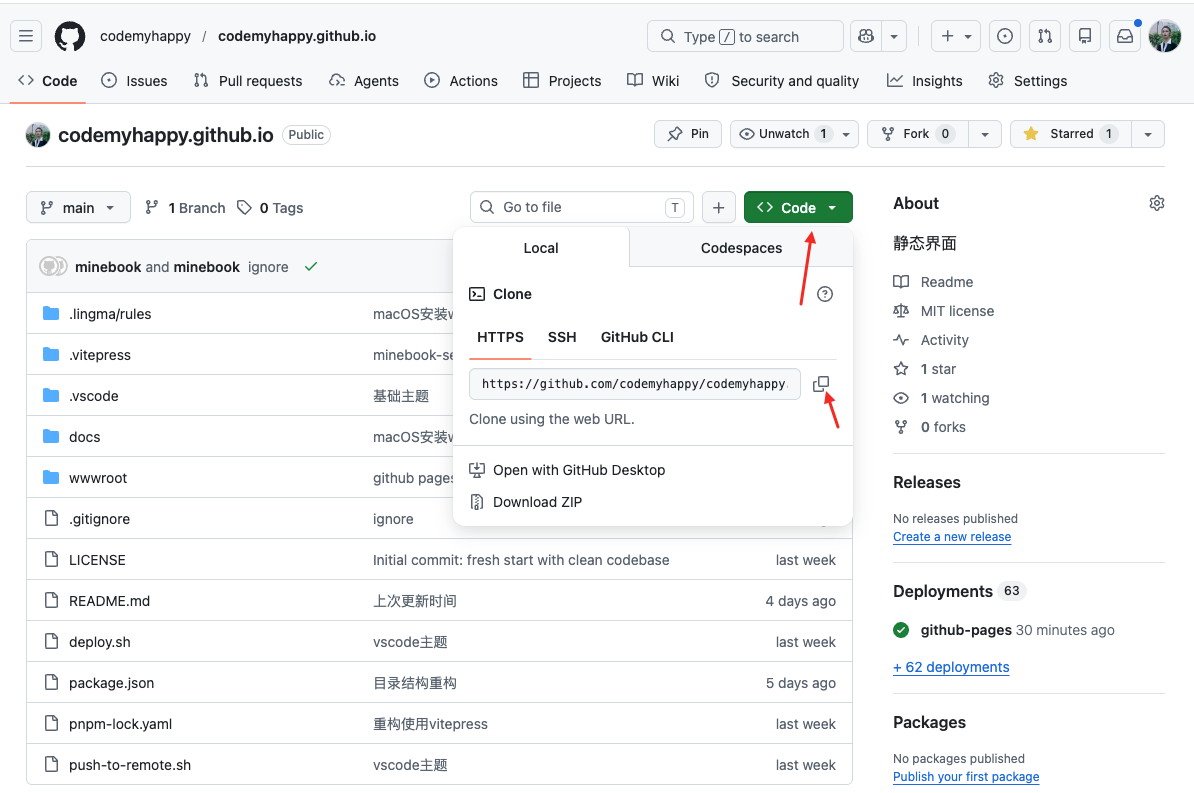Image resolution: width=1194 pixels, height=793 pixels.
Task: Edit About details gear icon
Action: 1157,203
